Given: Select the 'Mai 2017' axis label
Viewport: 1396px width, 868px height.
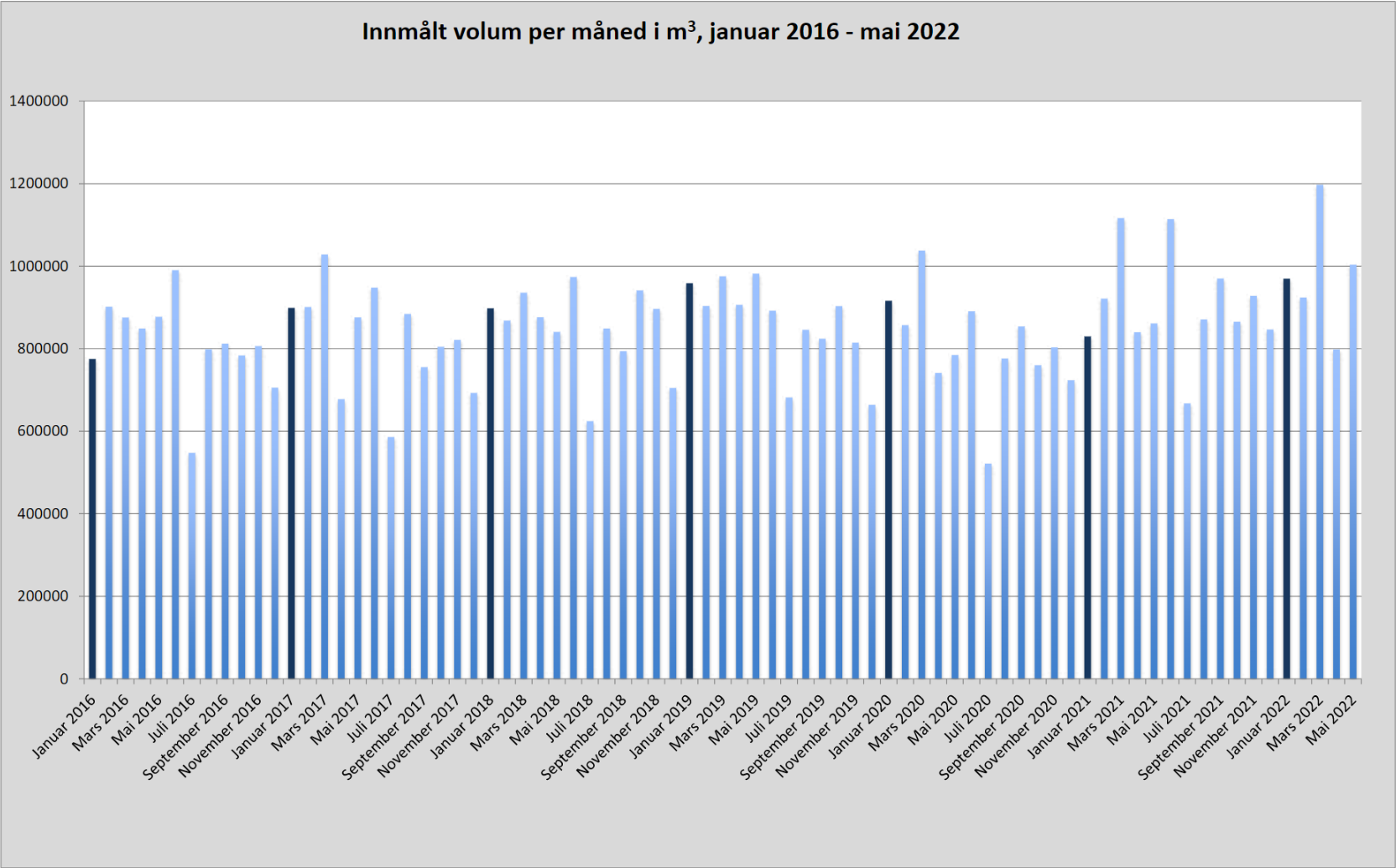Looking at the screenshot, I should click(336, 720).
